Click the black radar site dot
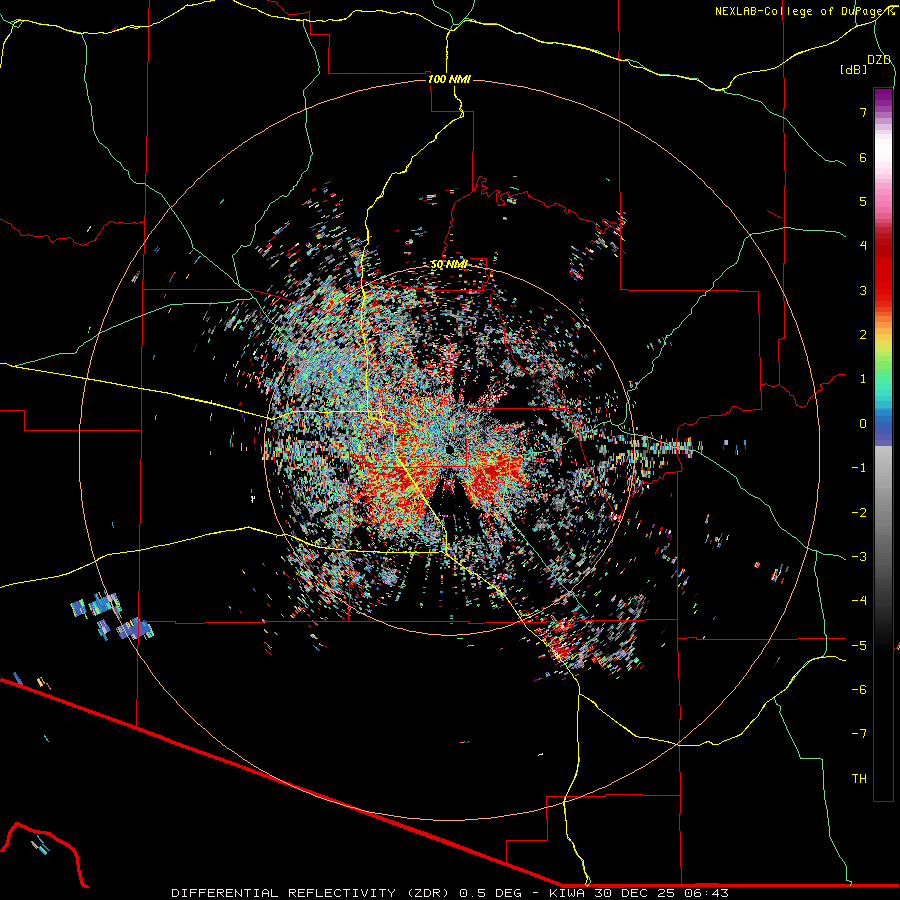The image size is (900, 900). coord(449,449)
